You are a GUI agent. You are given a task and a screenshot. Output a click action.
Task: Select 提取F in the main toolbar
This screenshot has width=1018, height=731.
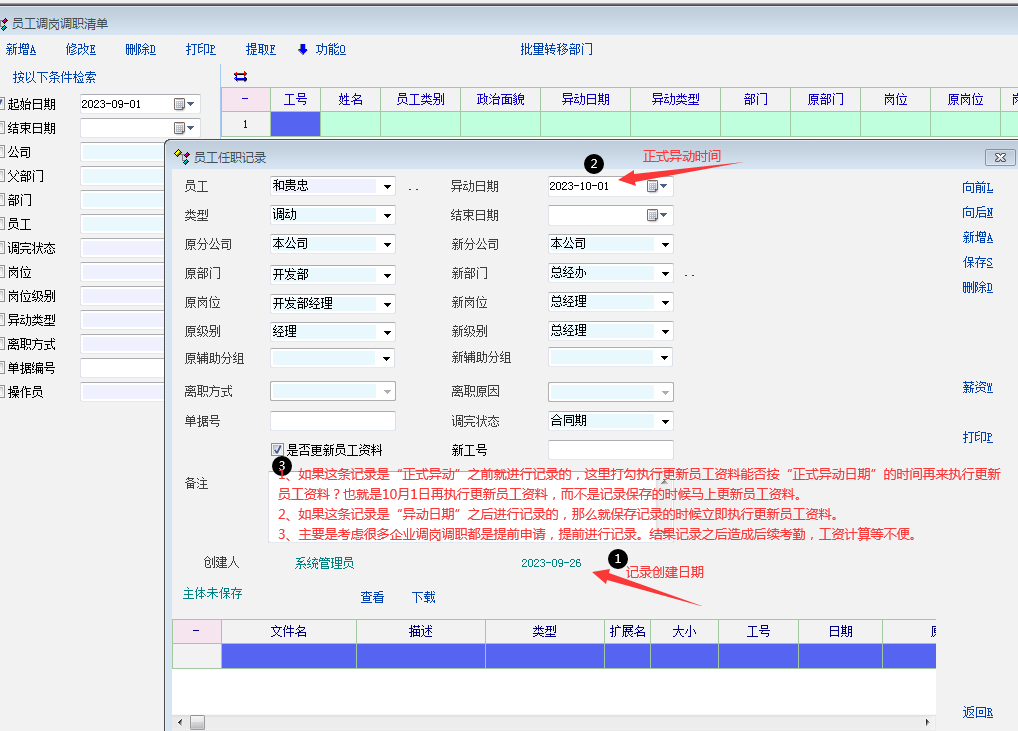260,50
